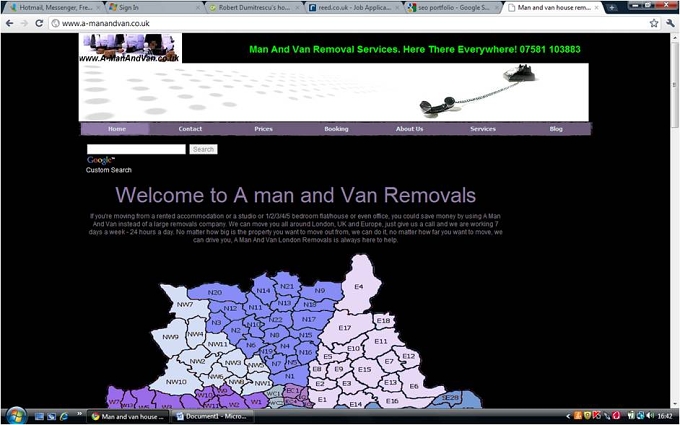Click Switch between windows quick launch icon
Viewport: 680px width, 425px height.
[x=52, y=417]
